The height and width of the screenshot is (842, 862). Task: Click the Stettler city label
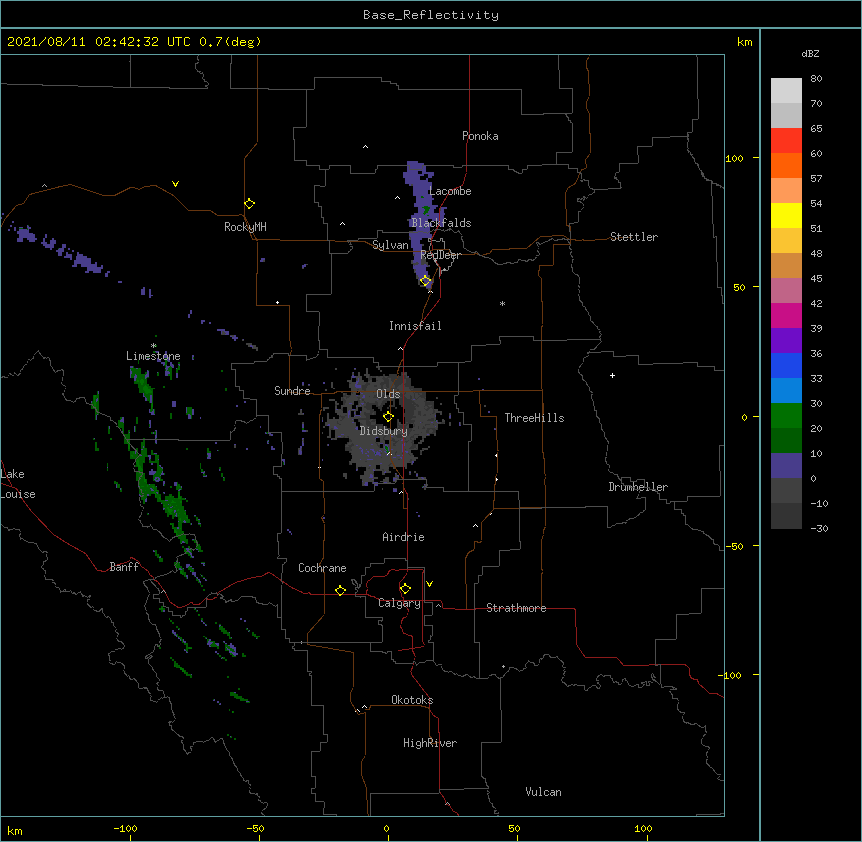pos(634,237)
